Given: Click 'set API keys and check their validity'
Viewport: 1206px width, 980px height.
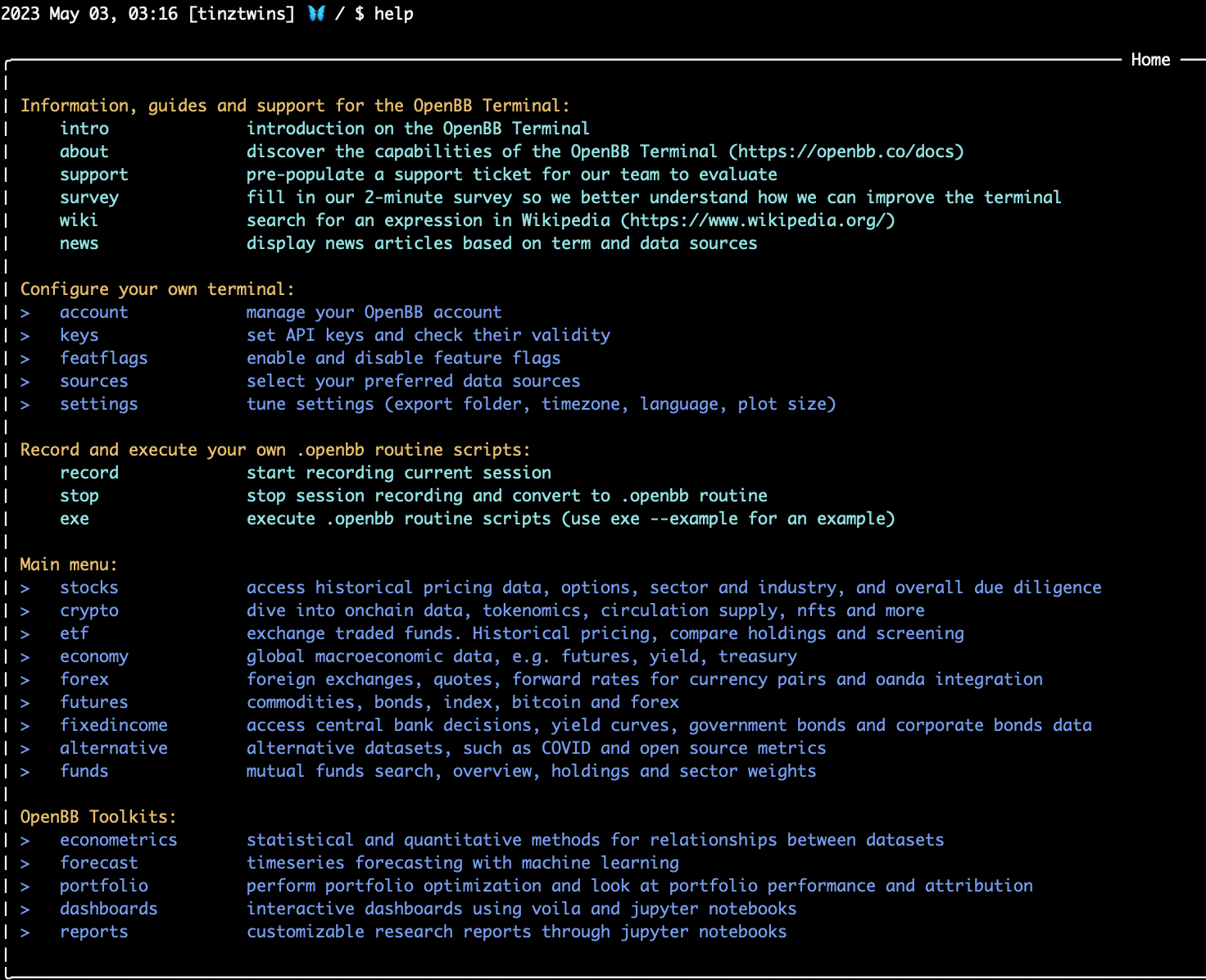Looking at the screenshot, I should click(x=428, y=335).
